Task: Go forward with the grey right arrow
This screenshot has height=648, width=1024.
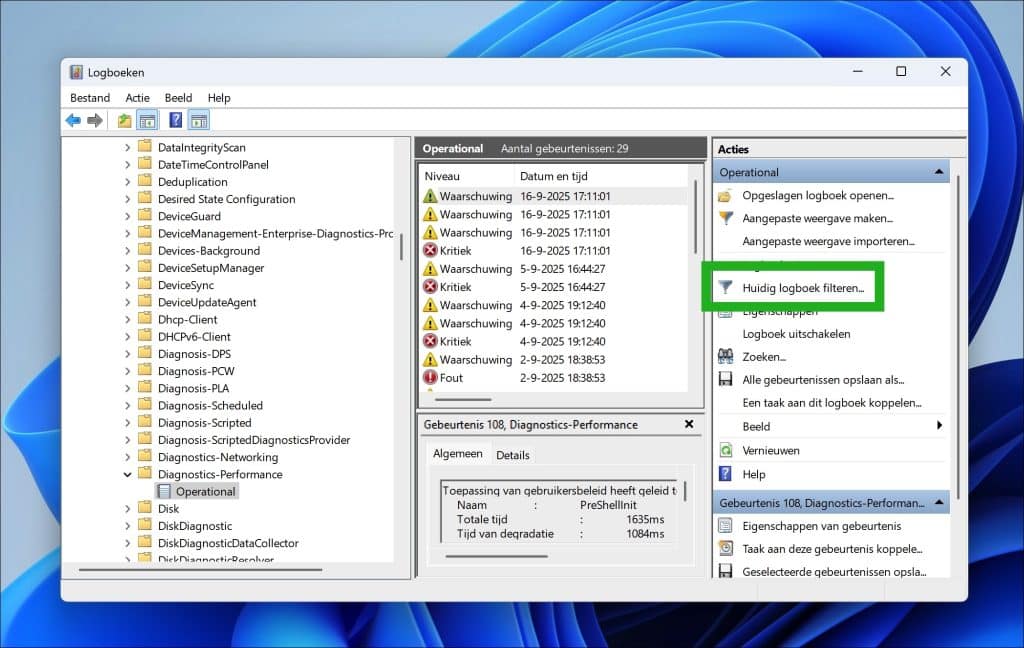Action: [95, 120]
